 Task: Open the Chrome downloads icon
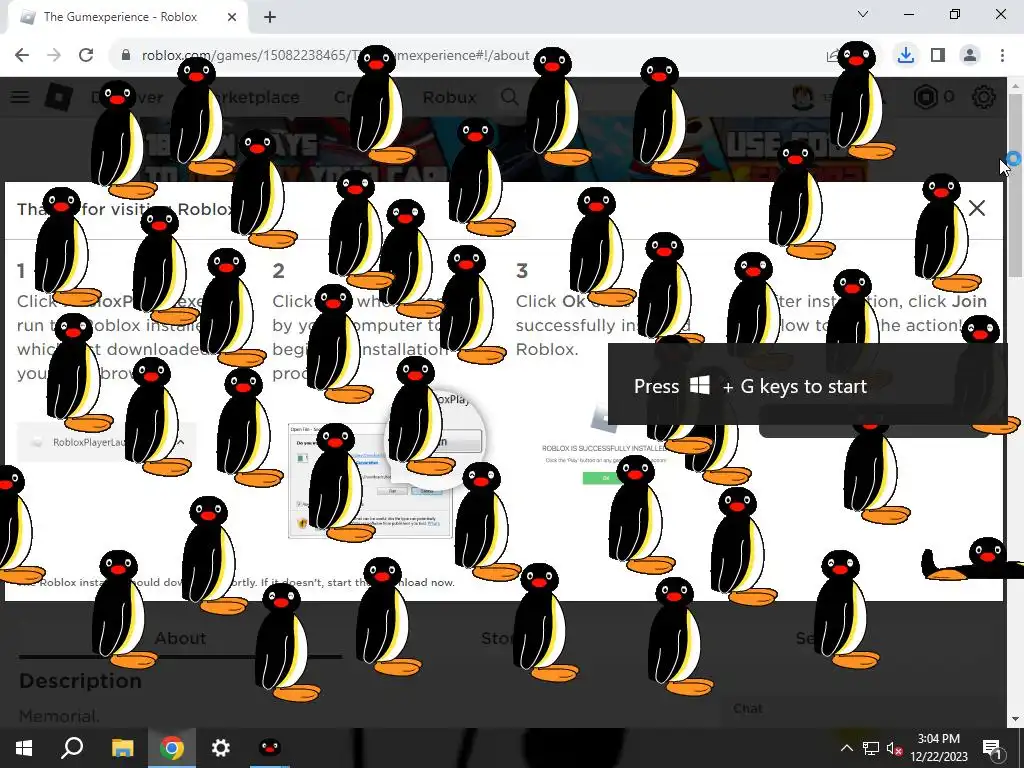(905, 56)
